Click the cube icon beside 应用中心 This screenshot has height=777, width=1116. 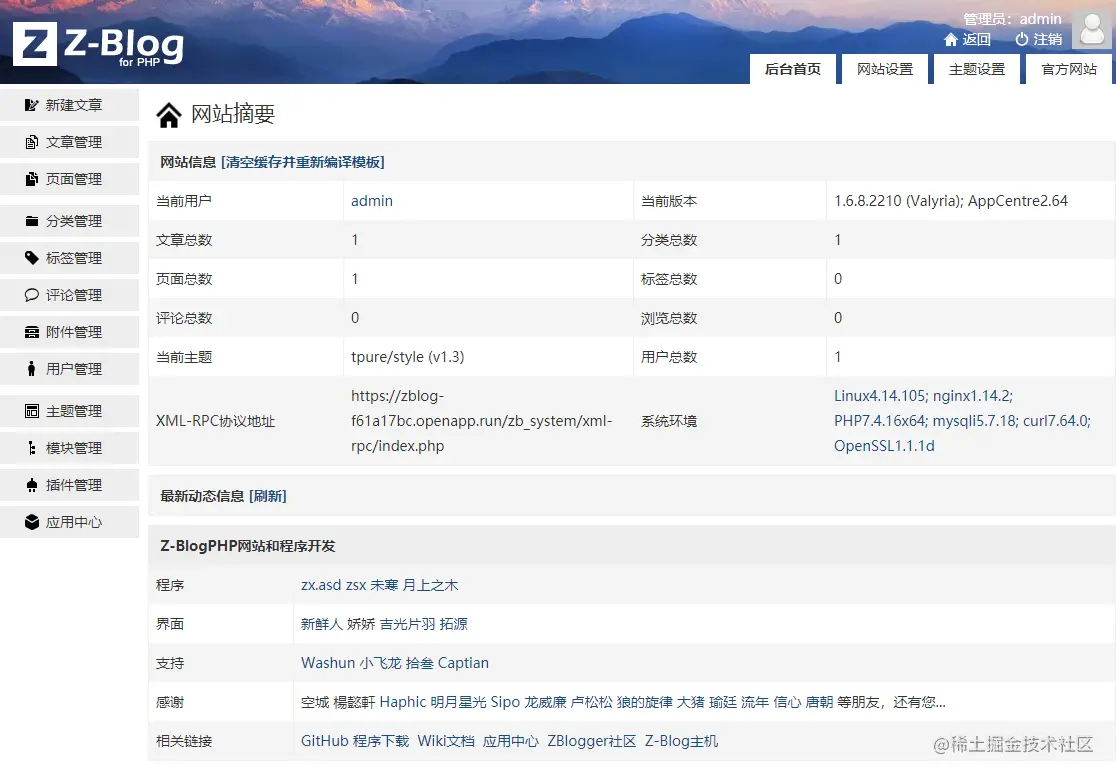[x=31, y=522]
